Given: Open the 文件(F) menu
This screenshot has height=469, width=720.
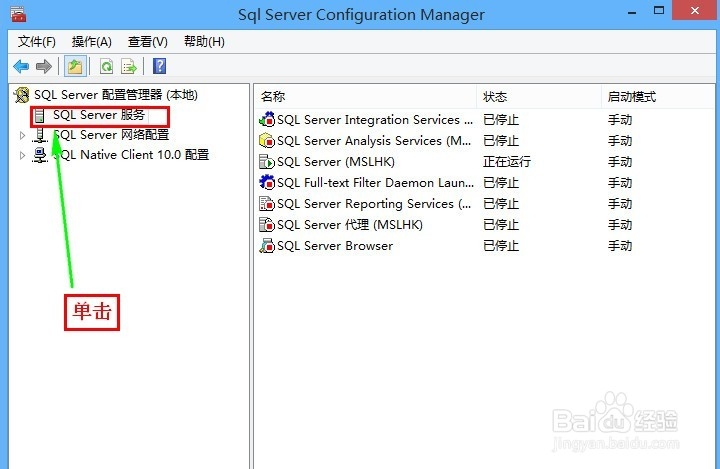Looking at the screenshot, I should (x=37, y=42).
